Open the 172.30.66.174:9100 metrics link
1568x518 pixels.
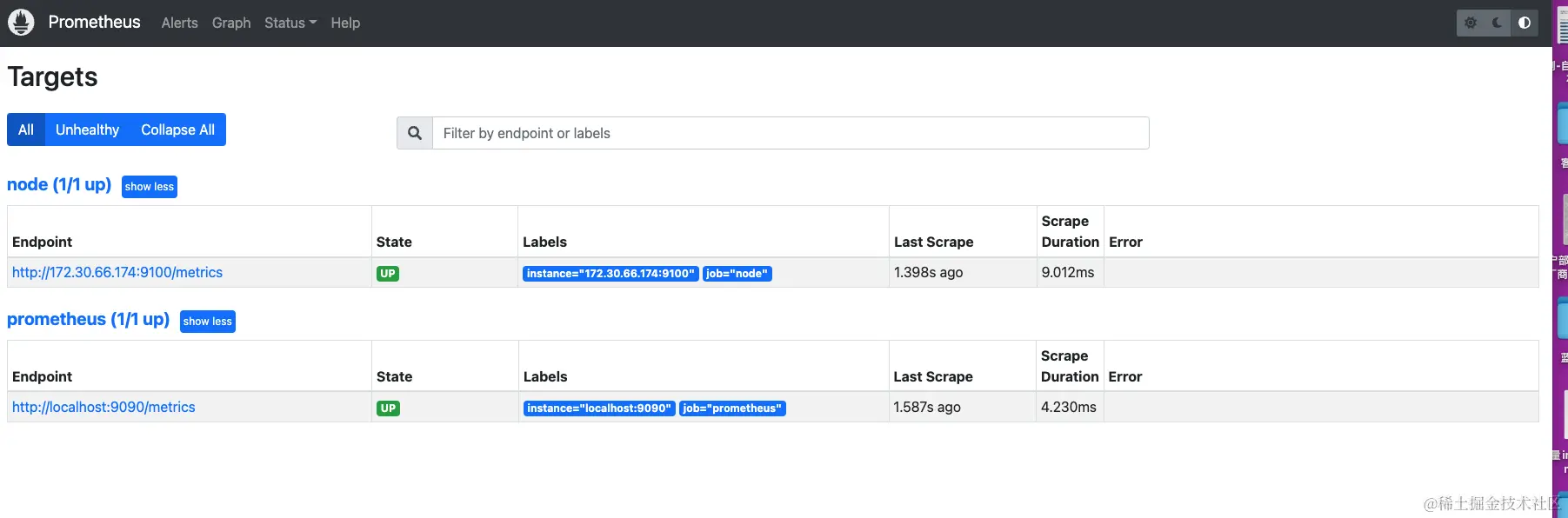click(117, 273)
